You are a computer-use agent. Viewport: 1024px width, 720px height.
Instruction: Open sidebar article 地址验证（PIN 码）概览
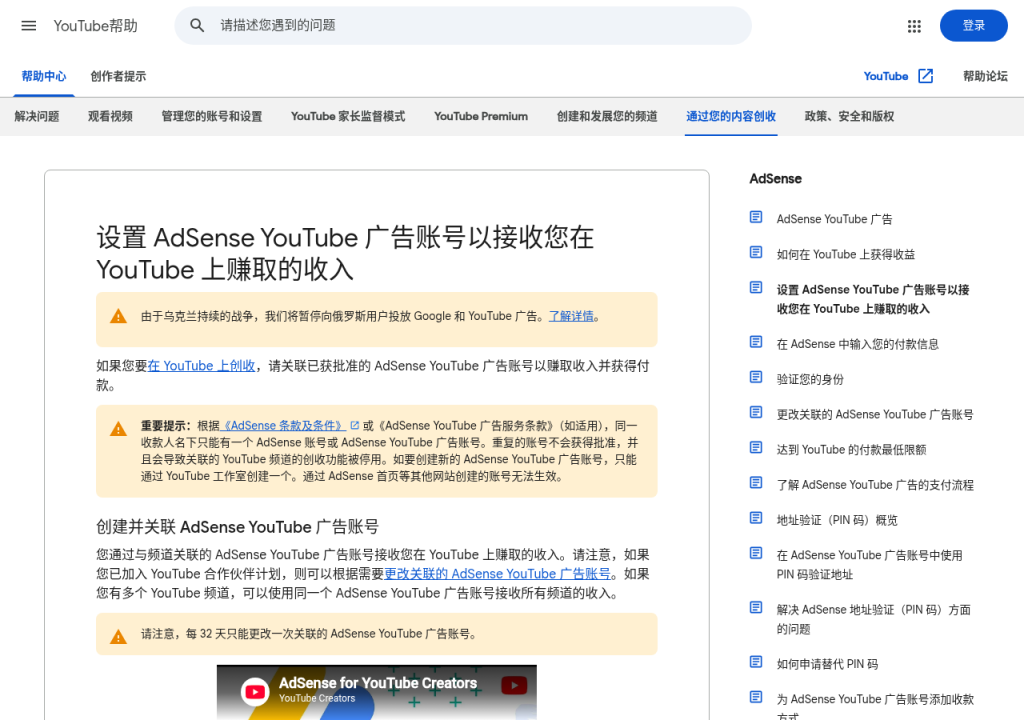pyautogui.click(x=837, y=520)
